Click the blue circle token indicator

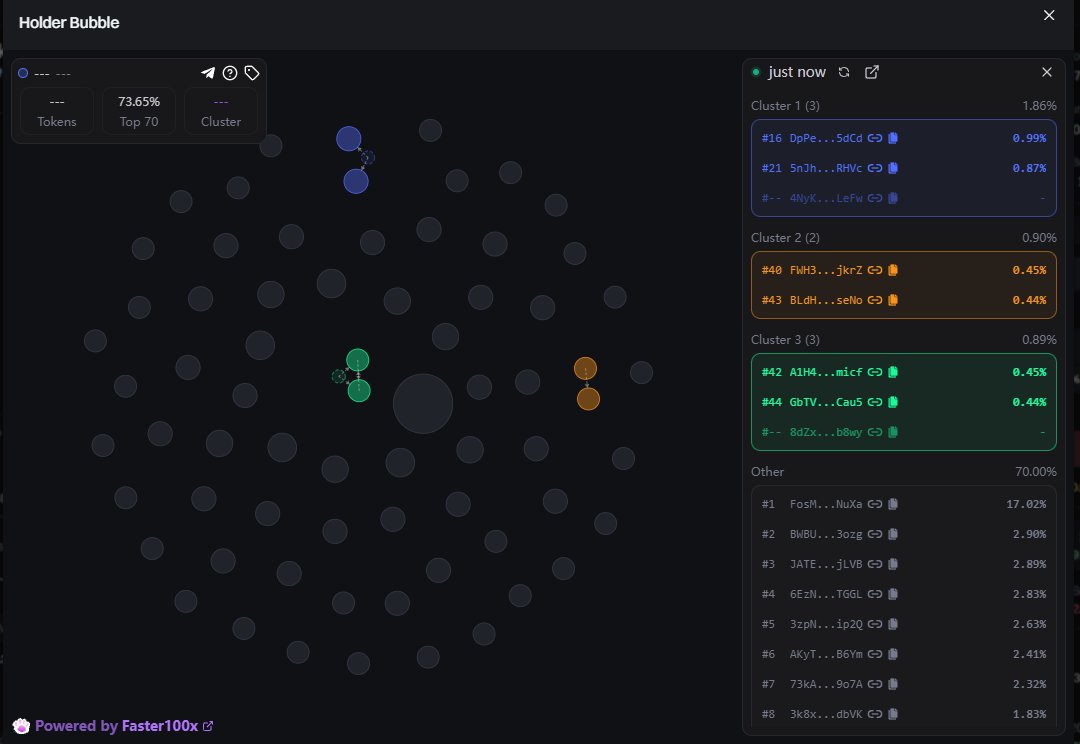click(23, 73)
